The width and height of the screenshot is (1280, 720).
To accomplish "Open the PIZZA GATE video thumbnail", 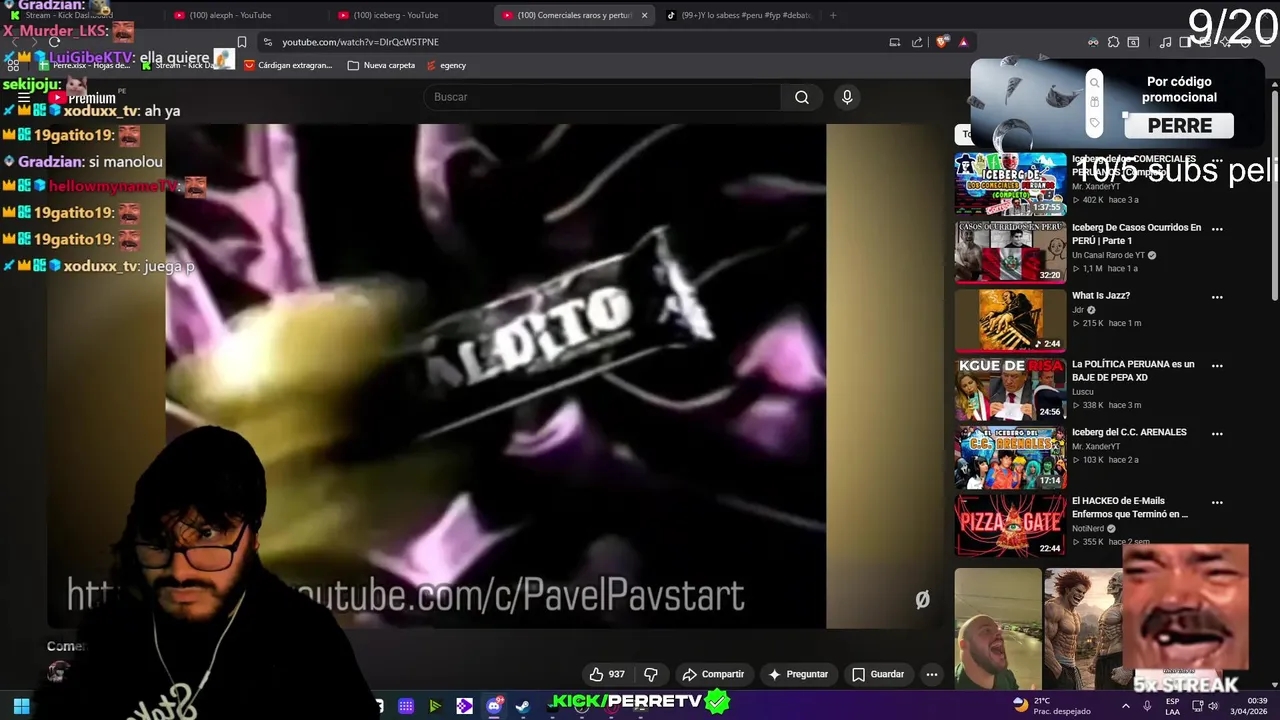I will 1010,525.
